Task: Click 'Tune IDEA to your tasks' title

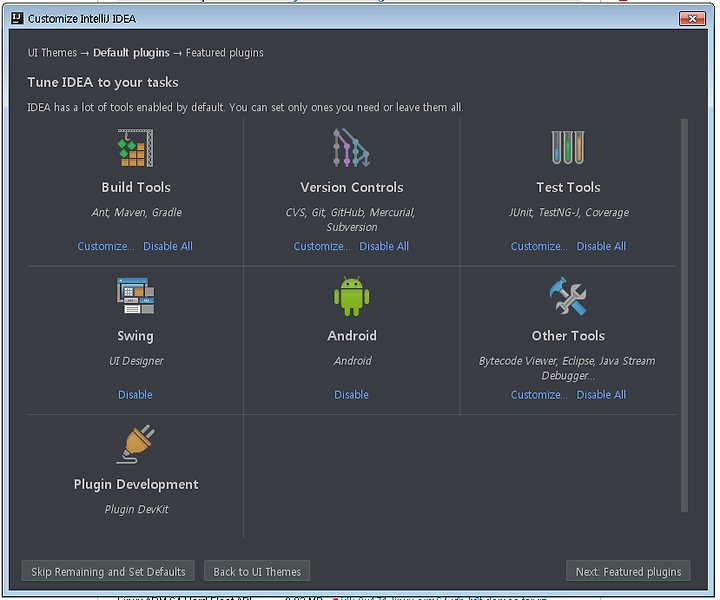Action: click(103, 83)
